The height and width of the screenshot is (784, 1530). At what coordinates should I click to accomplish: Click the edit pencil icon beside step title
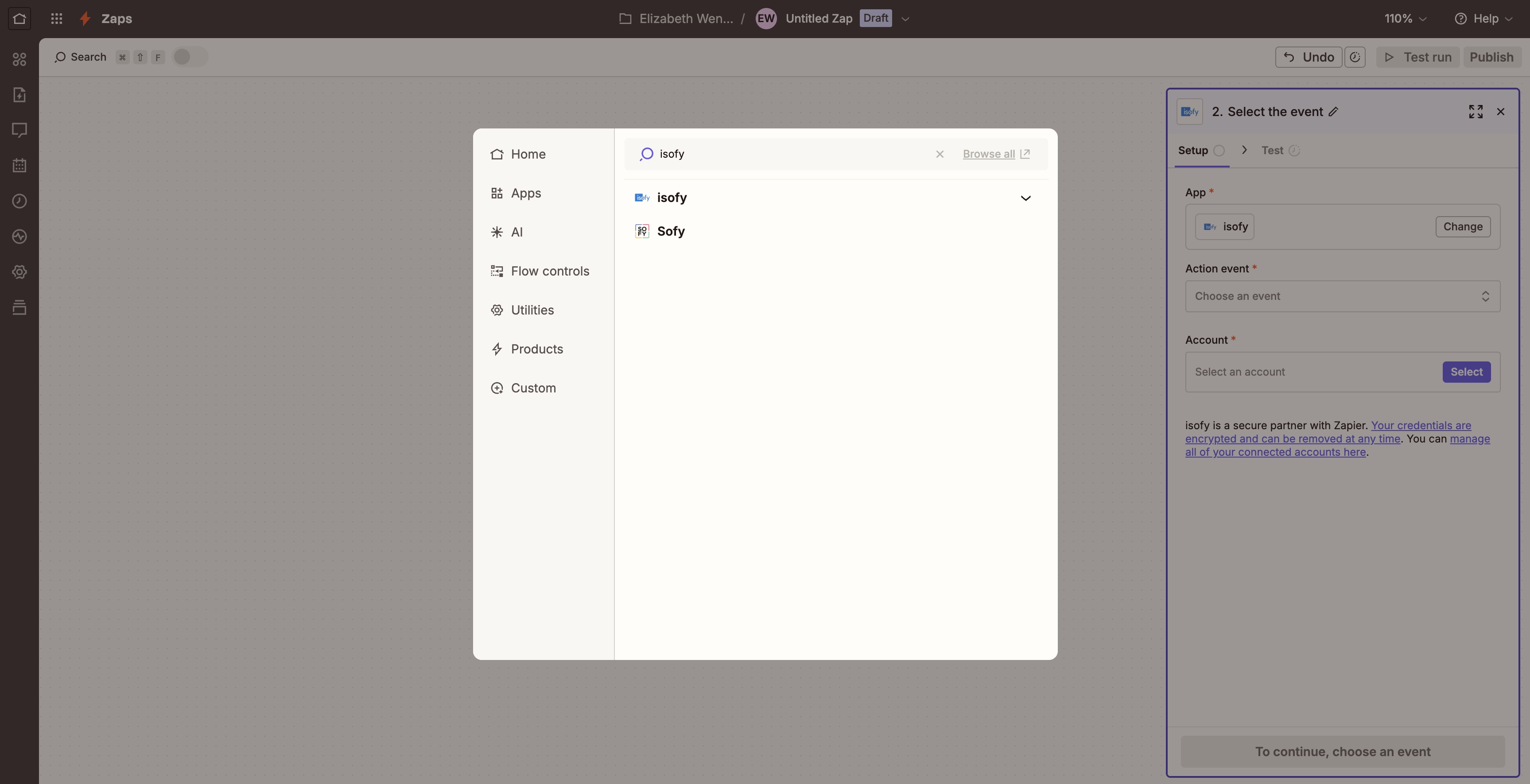tap(1333, 112)
